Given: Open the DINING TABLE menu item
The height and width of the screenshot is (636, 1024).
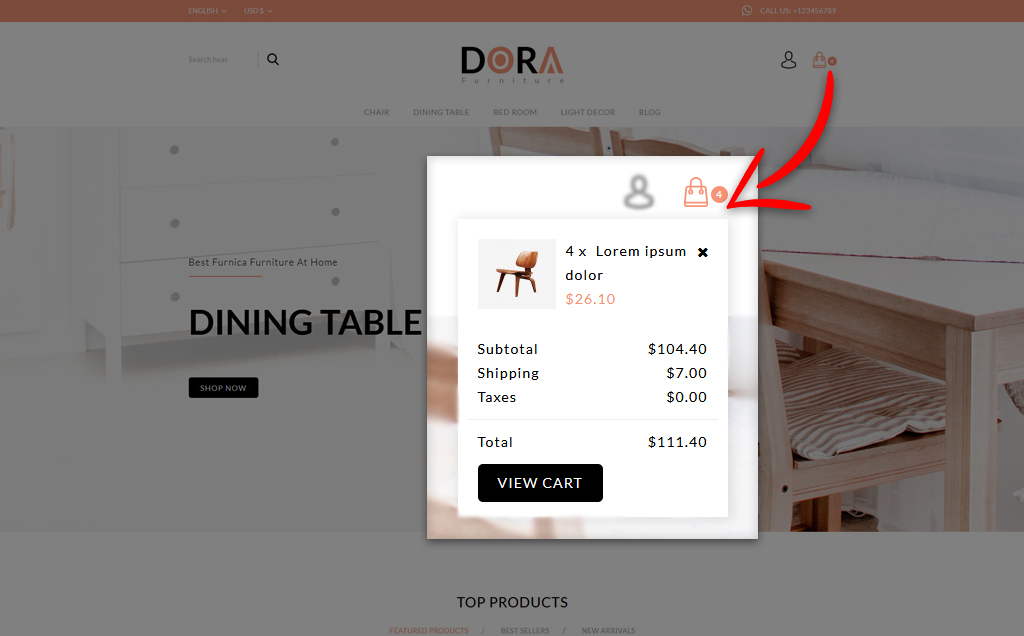Looking at the screenshot, I should coord(441,112).
